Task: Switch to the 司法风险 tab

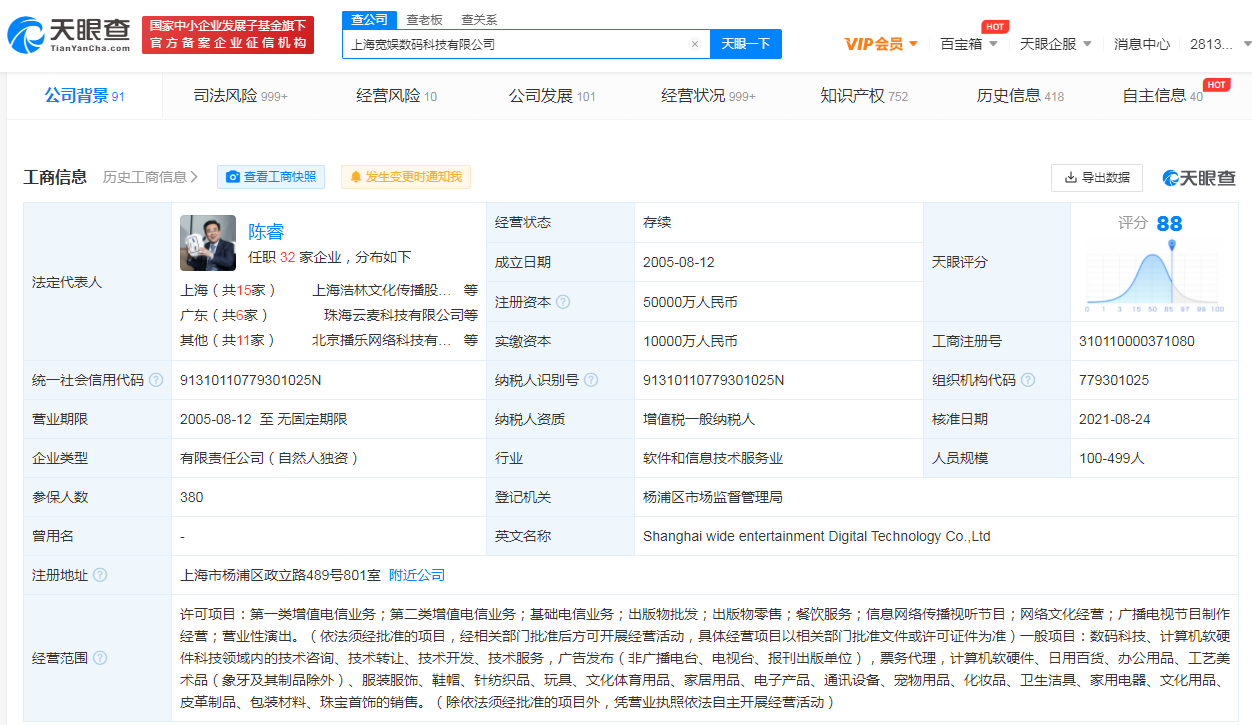Action: [240, 96]
